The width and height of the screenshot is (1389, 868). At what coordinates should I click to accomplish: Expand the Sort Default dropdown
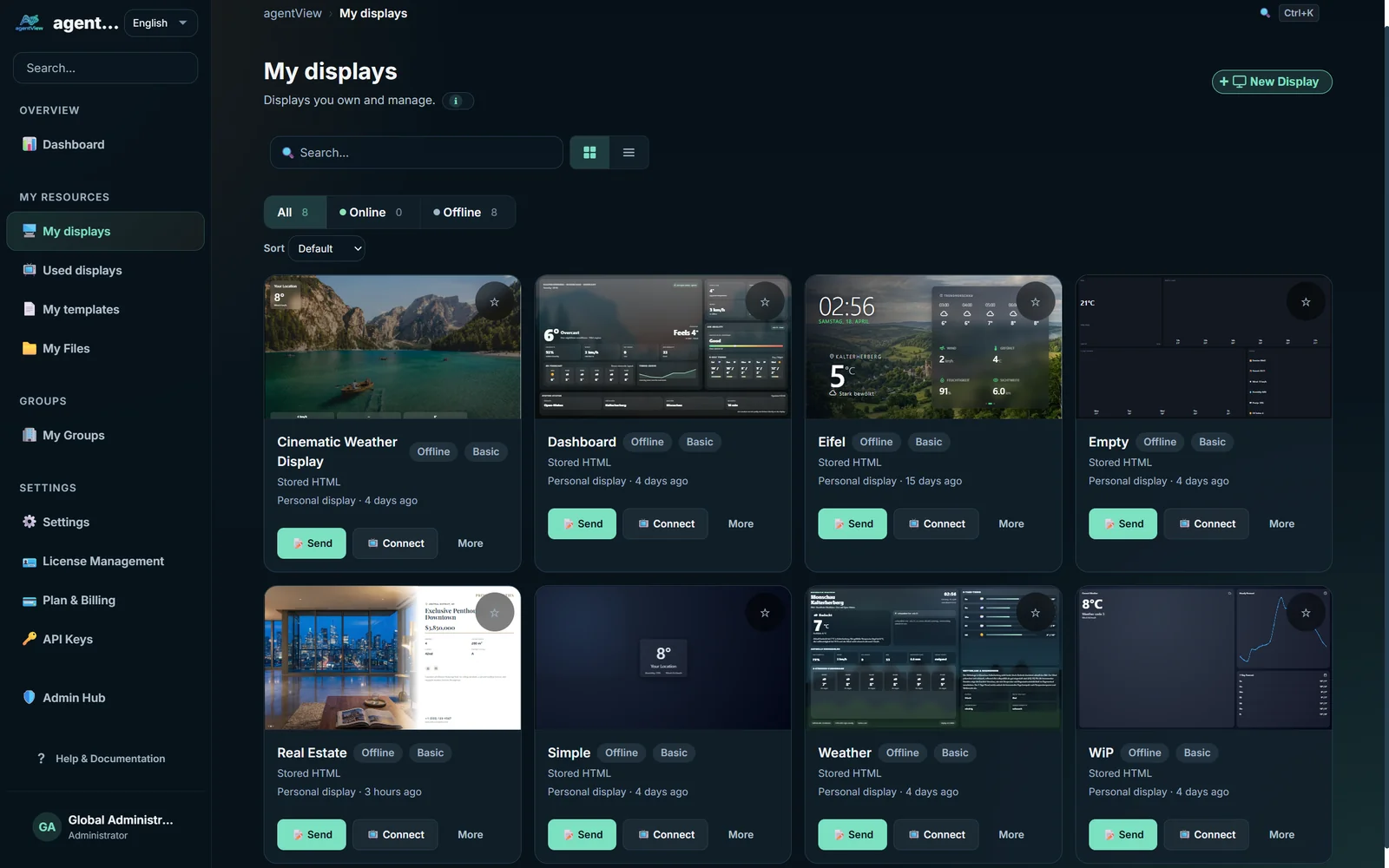[326, 248]
